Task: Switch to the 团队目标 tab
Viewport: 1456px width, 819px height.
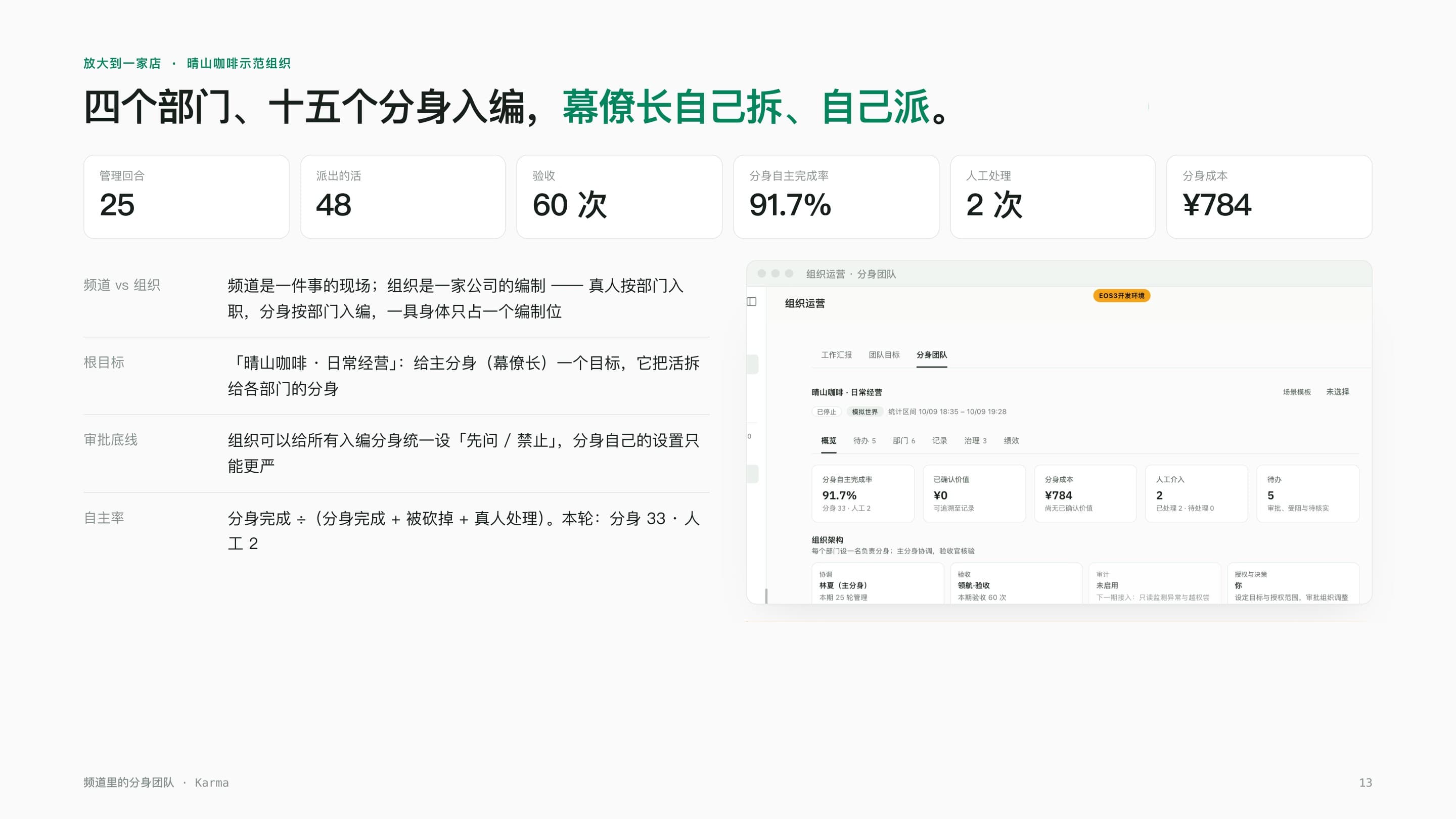Action: click(884, 355)
